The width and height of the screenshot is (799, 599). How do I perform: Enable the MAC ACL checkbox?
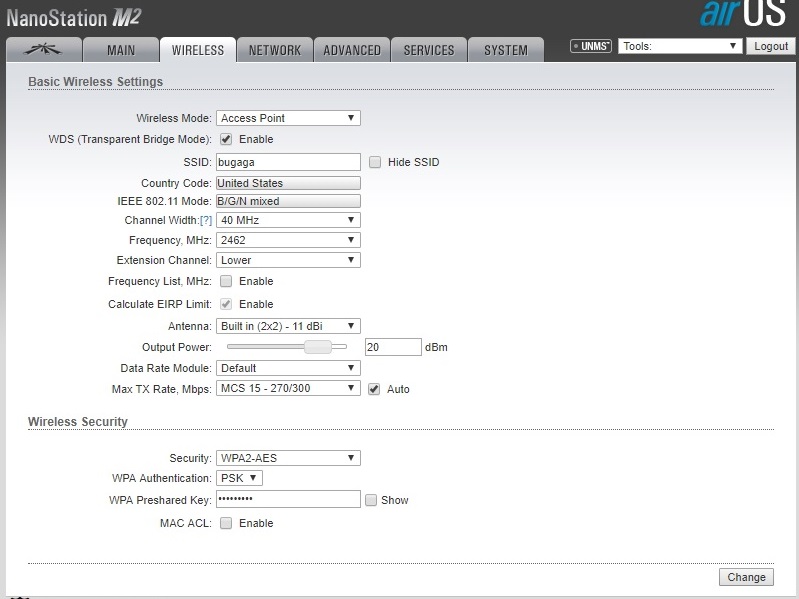click(x=226, y=523)
